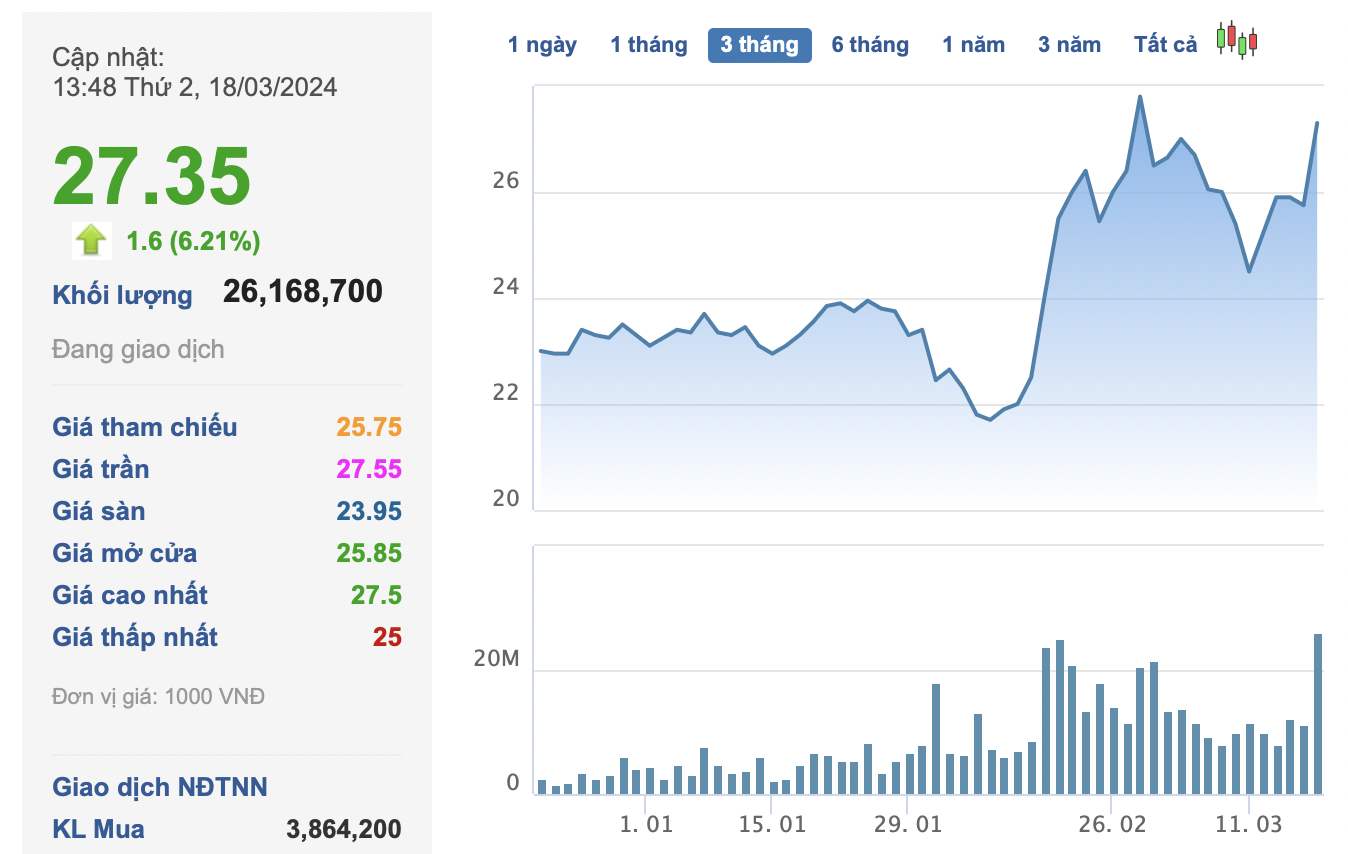
Task: Click the change value 1.6 (6.21%)
Action: pos(193,241)
